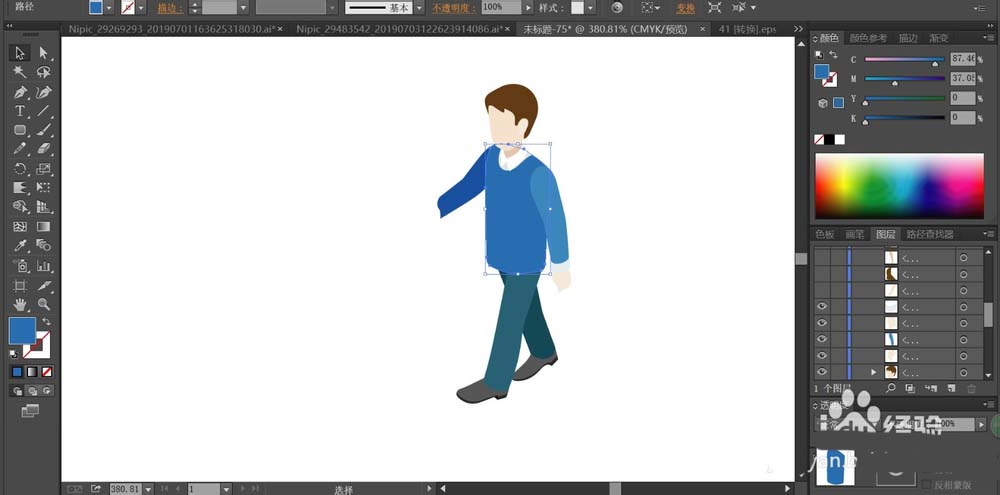Open the fill color dropdown in control bar
Viewport: 1000px width, 495px height.
tap(109, 7)
